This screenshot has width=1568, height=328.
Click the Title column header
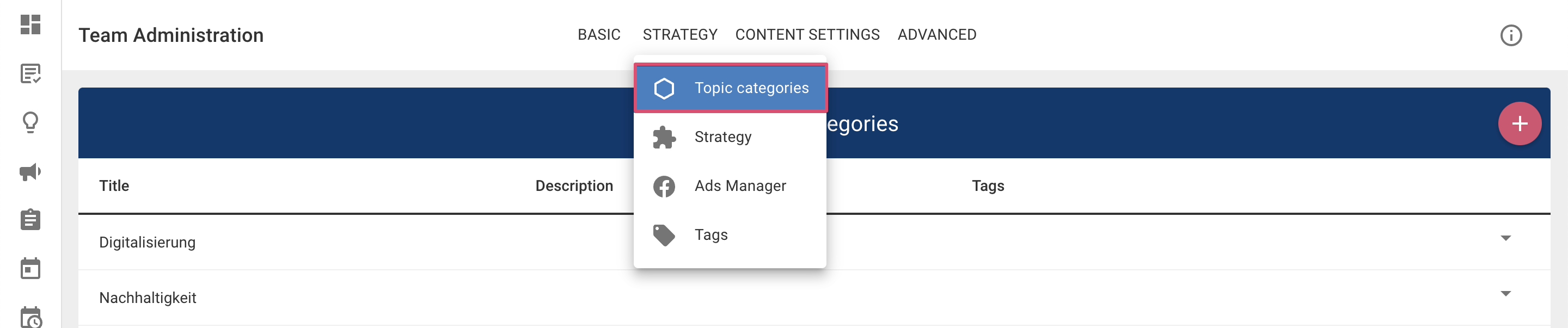click(x=114, y=185)
